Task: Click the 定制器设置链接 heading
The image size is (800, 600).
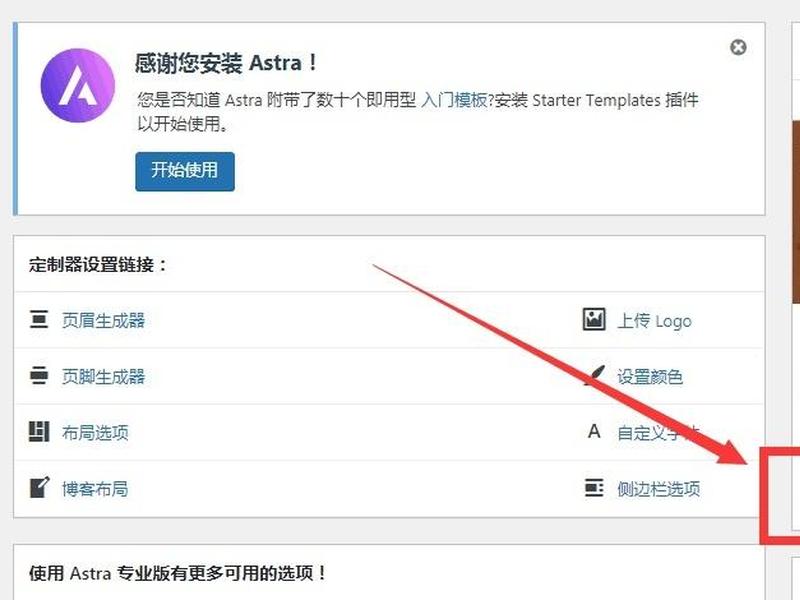Action: 98,265
